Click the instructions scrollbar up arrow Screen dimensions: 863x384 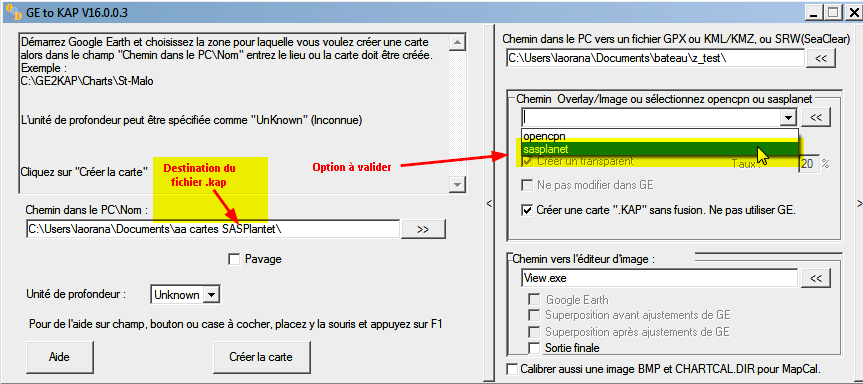(x=456, y=42)
